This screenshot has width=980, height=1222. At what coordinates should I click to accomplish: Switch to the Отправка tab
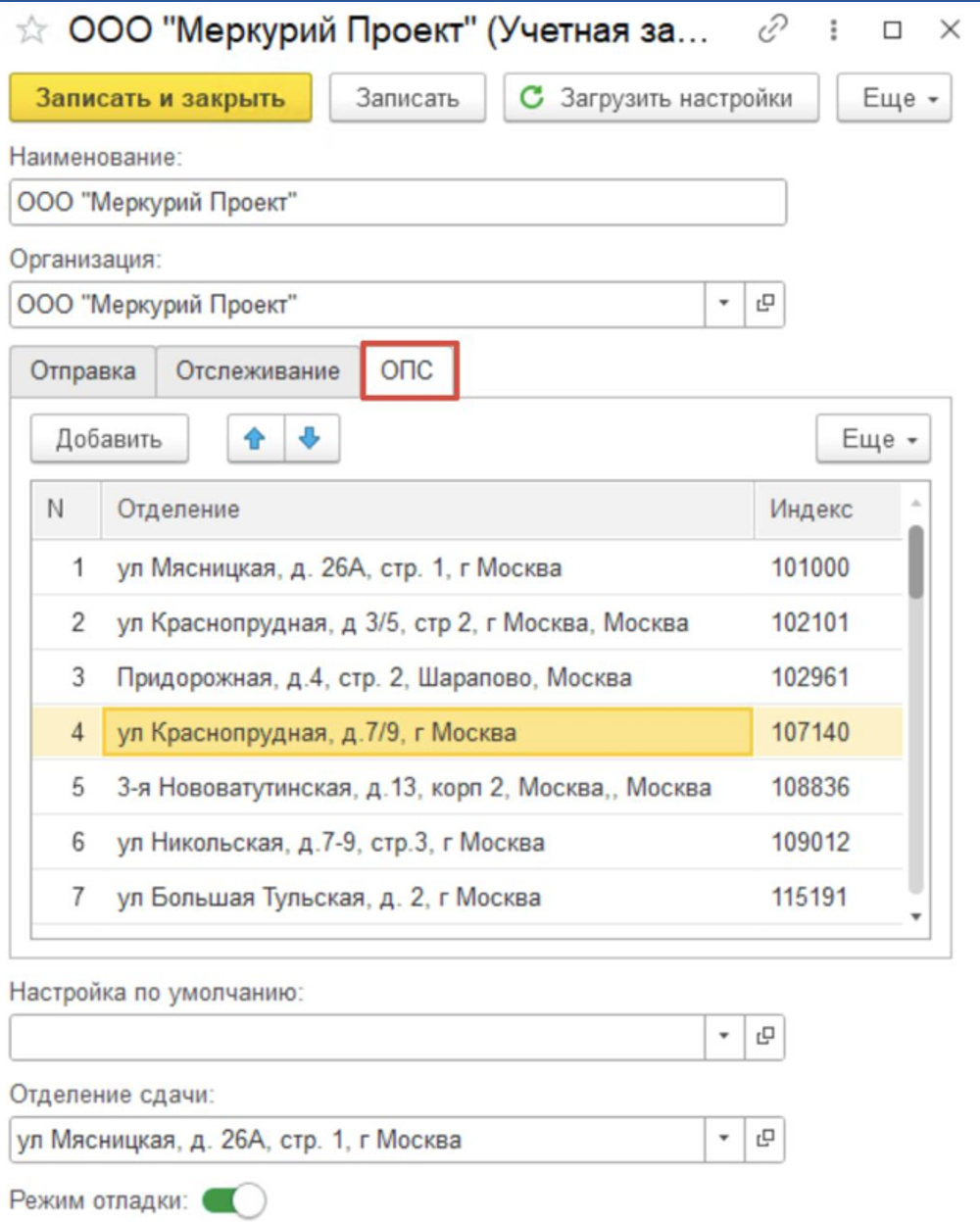coord(82,371)
